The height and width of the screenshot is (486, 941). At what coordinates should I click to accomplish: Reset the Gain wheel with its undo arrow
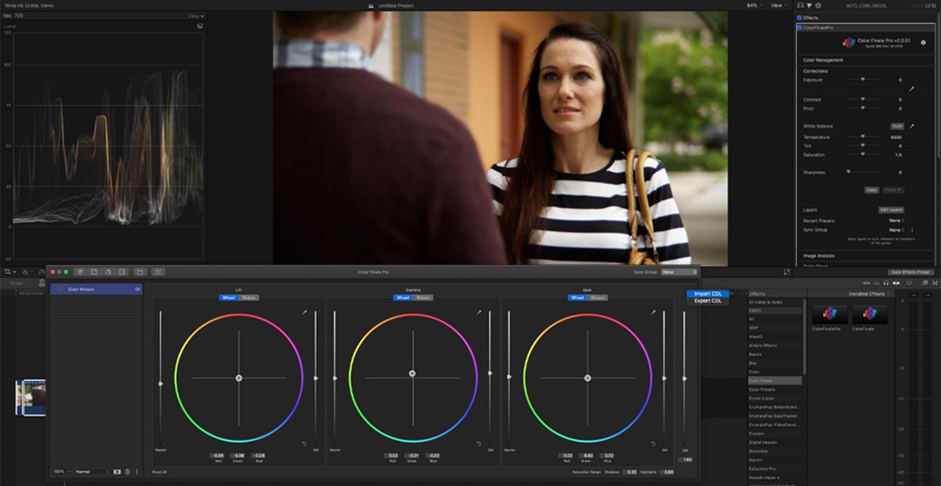pos(653,444)
